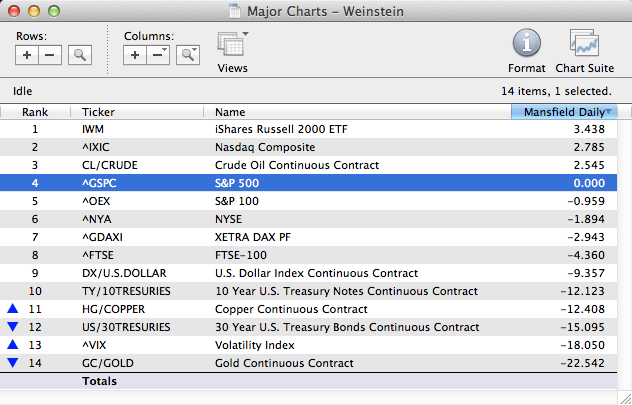
Task: Select the Crude Oil Continuous Contract row
Action: tap(300, 165)
